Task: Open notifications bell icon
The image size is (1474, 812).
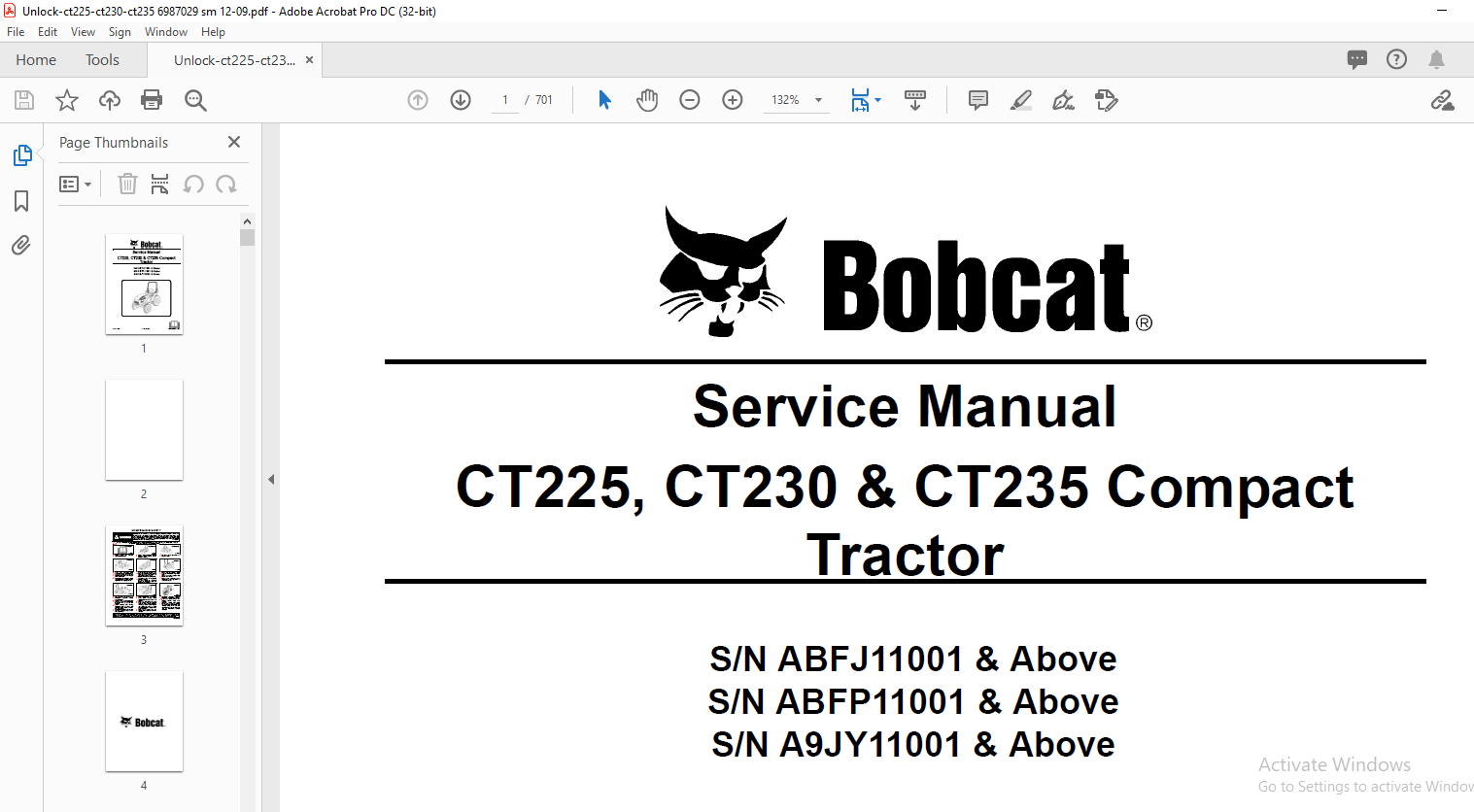Action: [x=1436, y=59]
